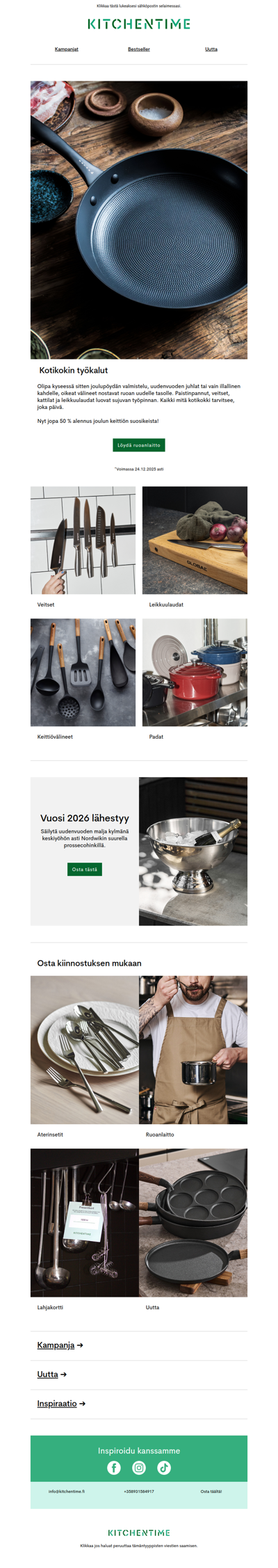Click the info@kitchentime.fi email link
The width and height of the screenshot is (278, 1568).
point(67,1491)
